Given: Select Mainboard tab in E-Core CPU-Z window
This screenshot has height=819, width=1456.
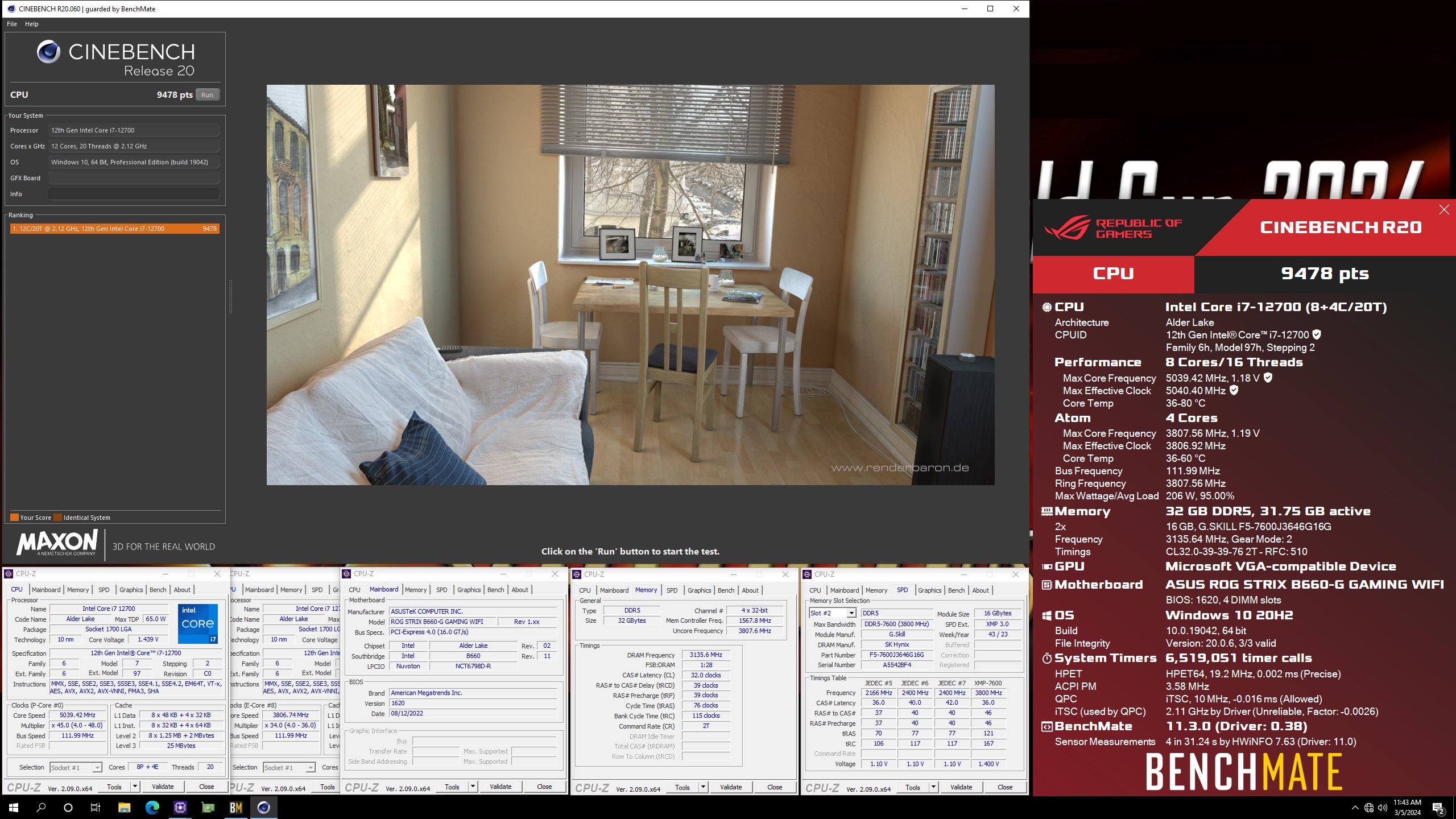Looking at the screenshot, I should pos(259,590).
